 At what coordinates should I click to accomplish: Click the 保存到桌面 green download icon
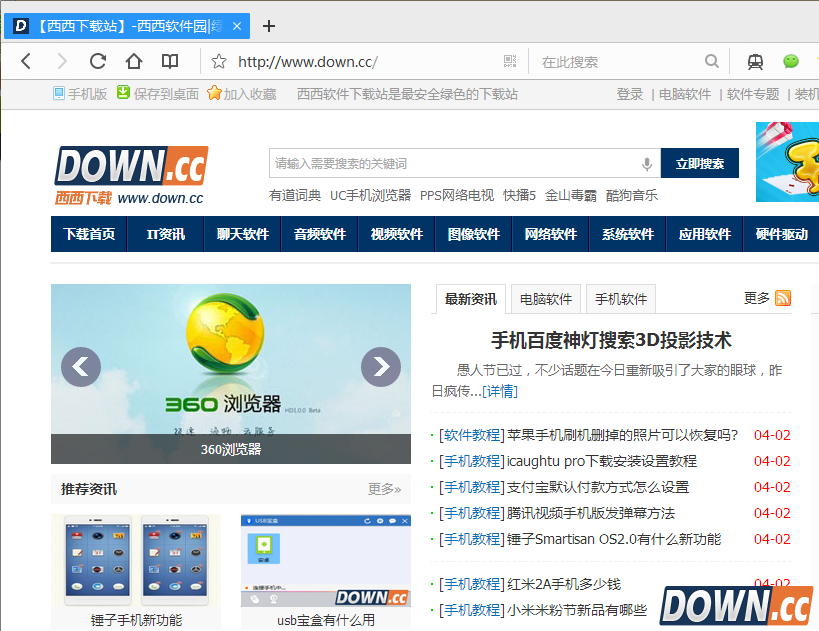point(122,94)
